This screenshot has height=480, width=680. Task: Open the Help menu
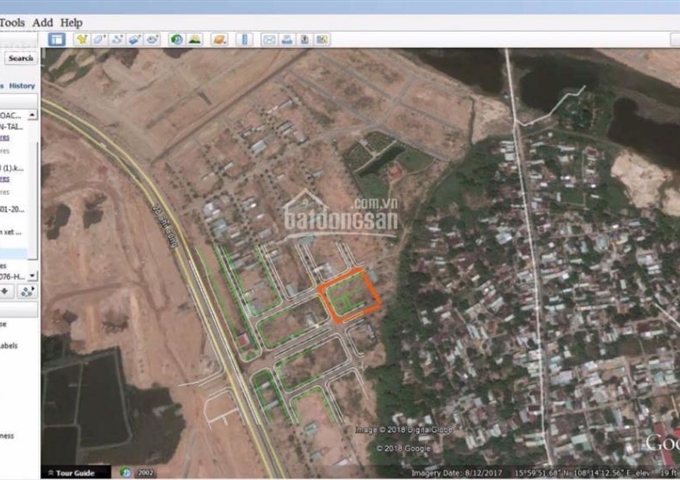coord(71,22)
